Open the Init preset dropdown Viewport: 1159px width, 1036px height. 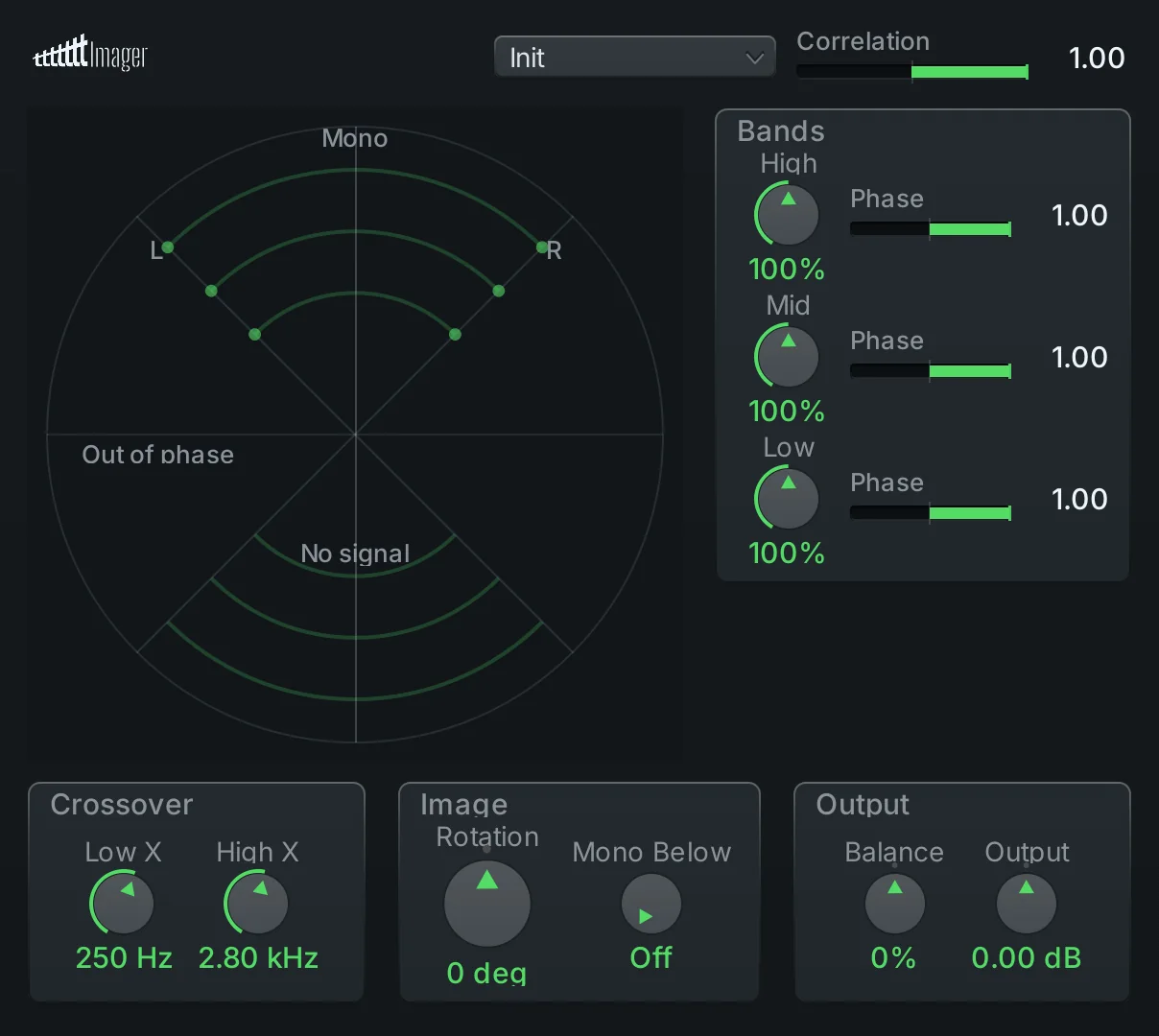634,58
